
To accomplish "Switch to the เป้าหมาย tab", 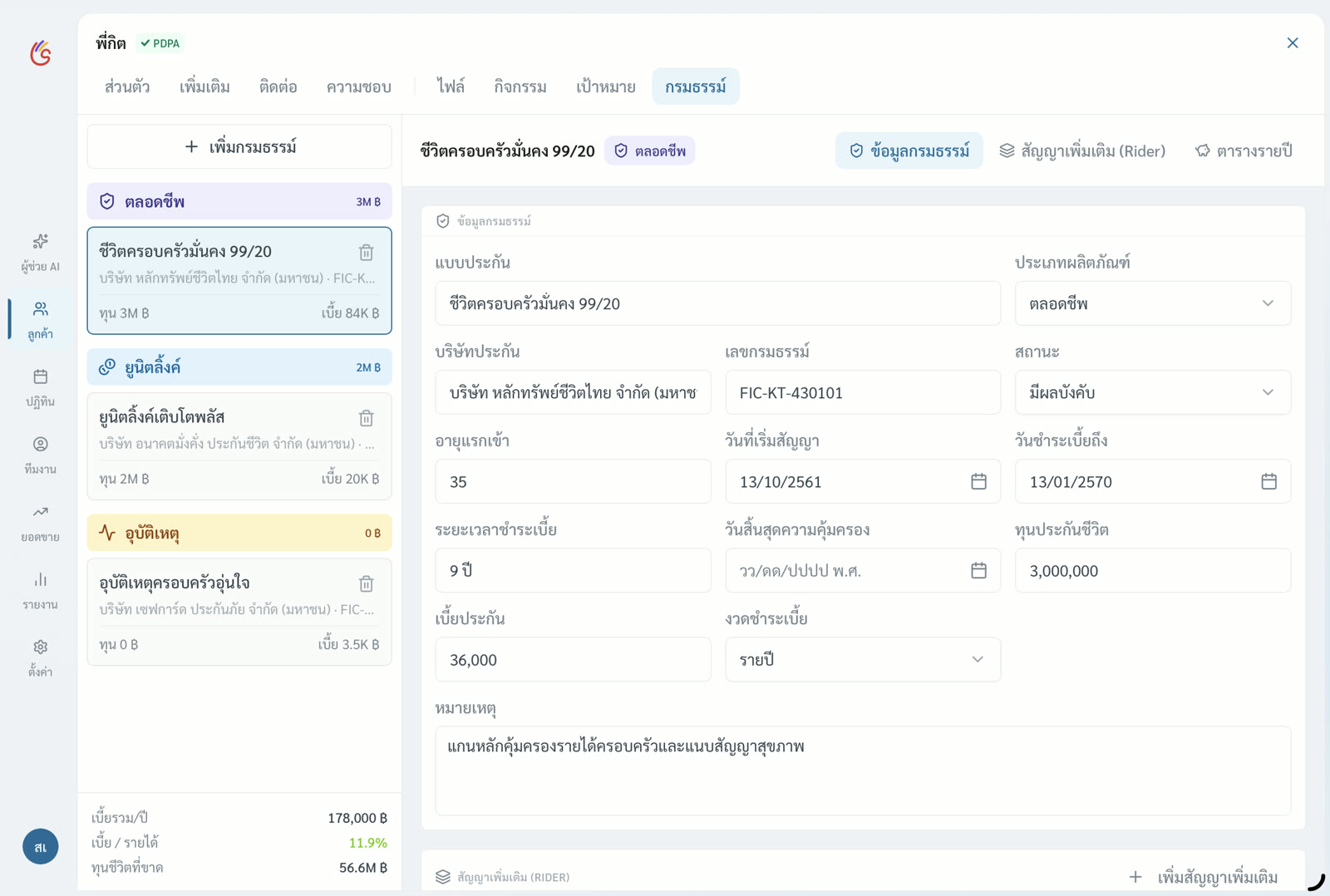I will click(x=605, y=86).
